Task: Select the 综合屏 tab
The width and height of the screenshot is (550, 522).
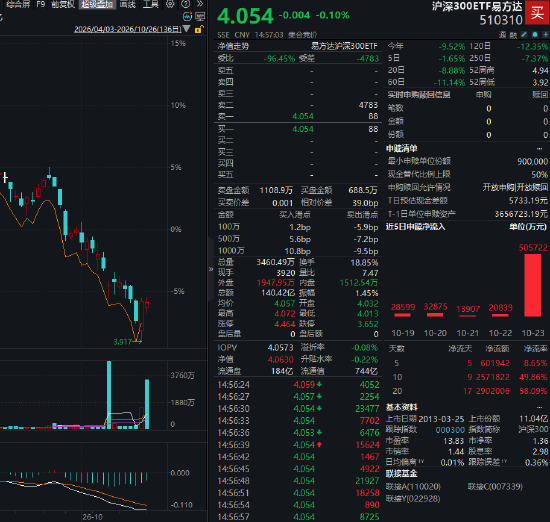Action: click(18, 4)
